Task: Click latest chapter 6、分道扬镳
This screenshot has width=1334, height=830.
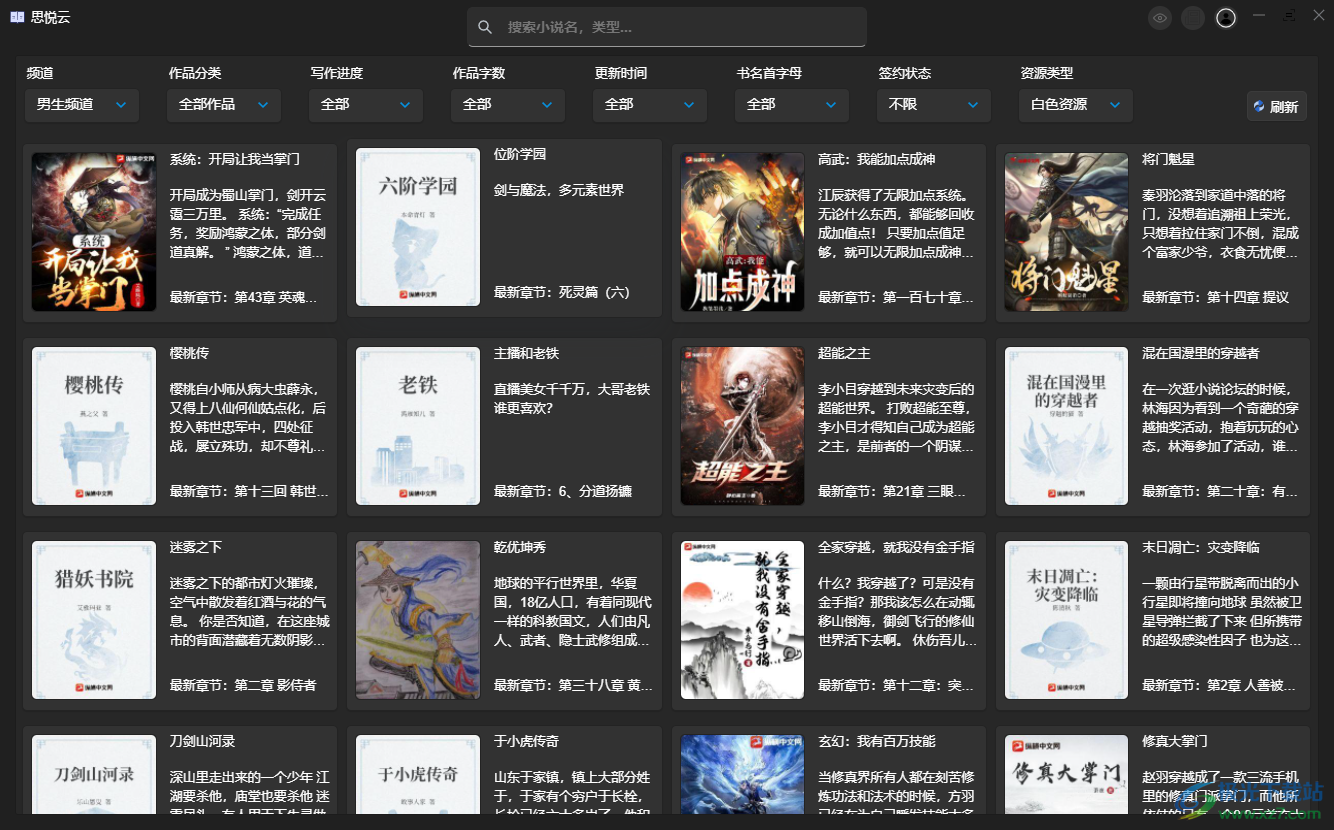Action: pos(562,491)
